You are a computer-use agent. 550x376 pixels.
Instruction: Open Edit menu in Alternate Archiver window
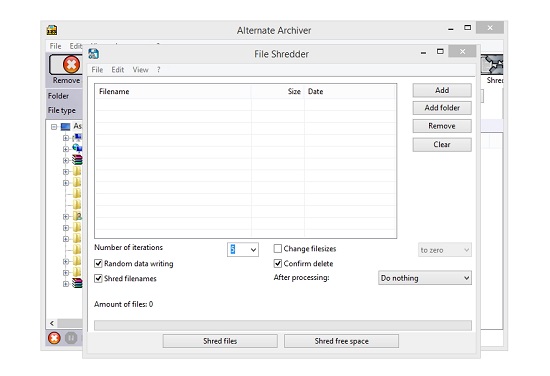(x=75, y=46)
